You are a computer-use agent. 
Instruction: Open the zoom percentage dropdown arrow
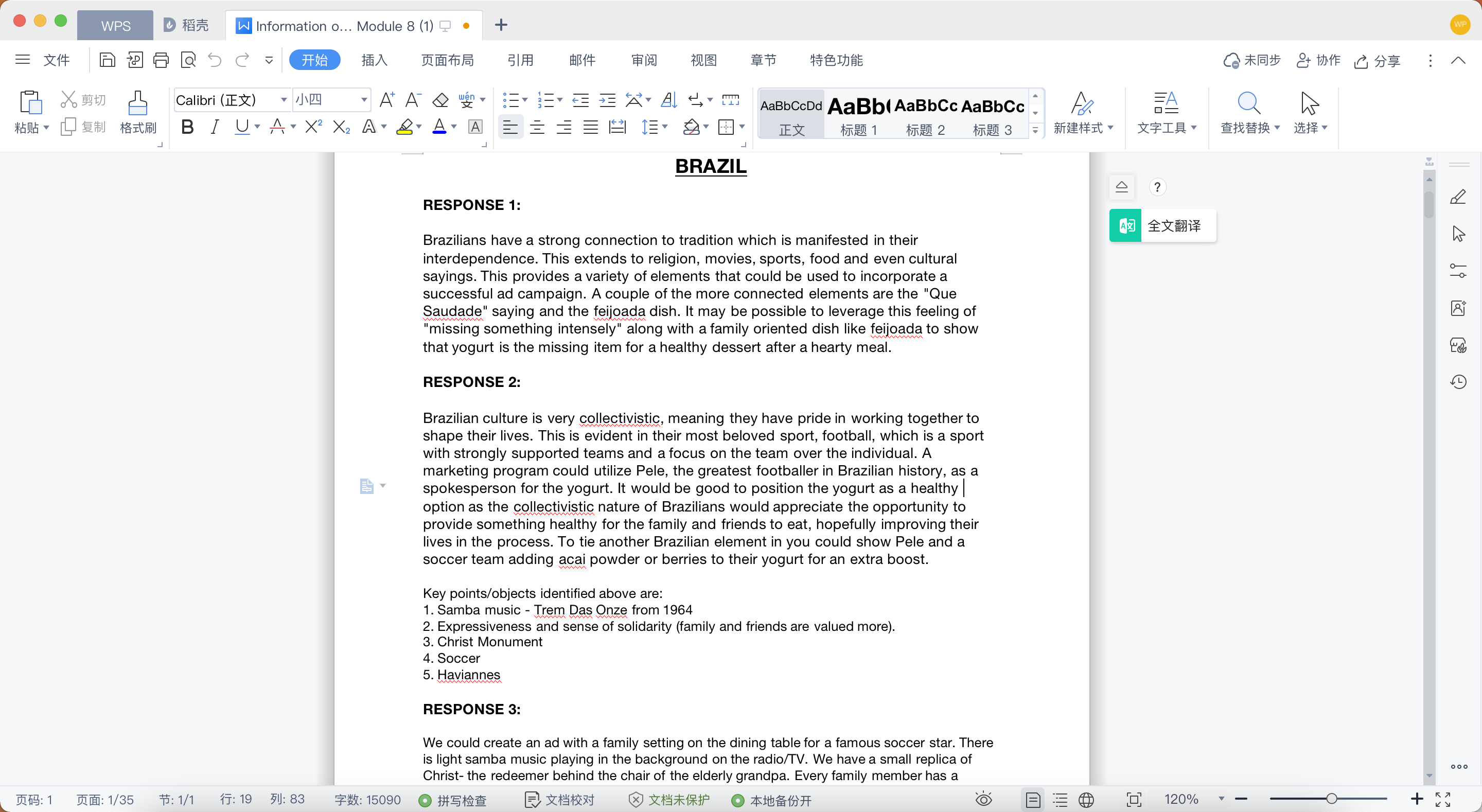1221,799
